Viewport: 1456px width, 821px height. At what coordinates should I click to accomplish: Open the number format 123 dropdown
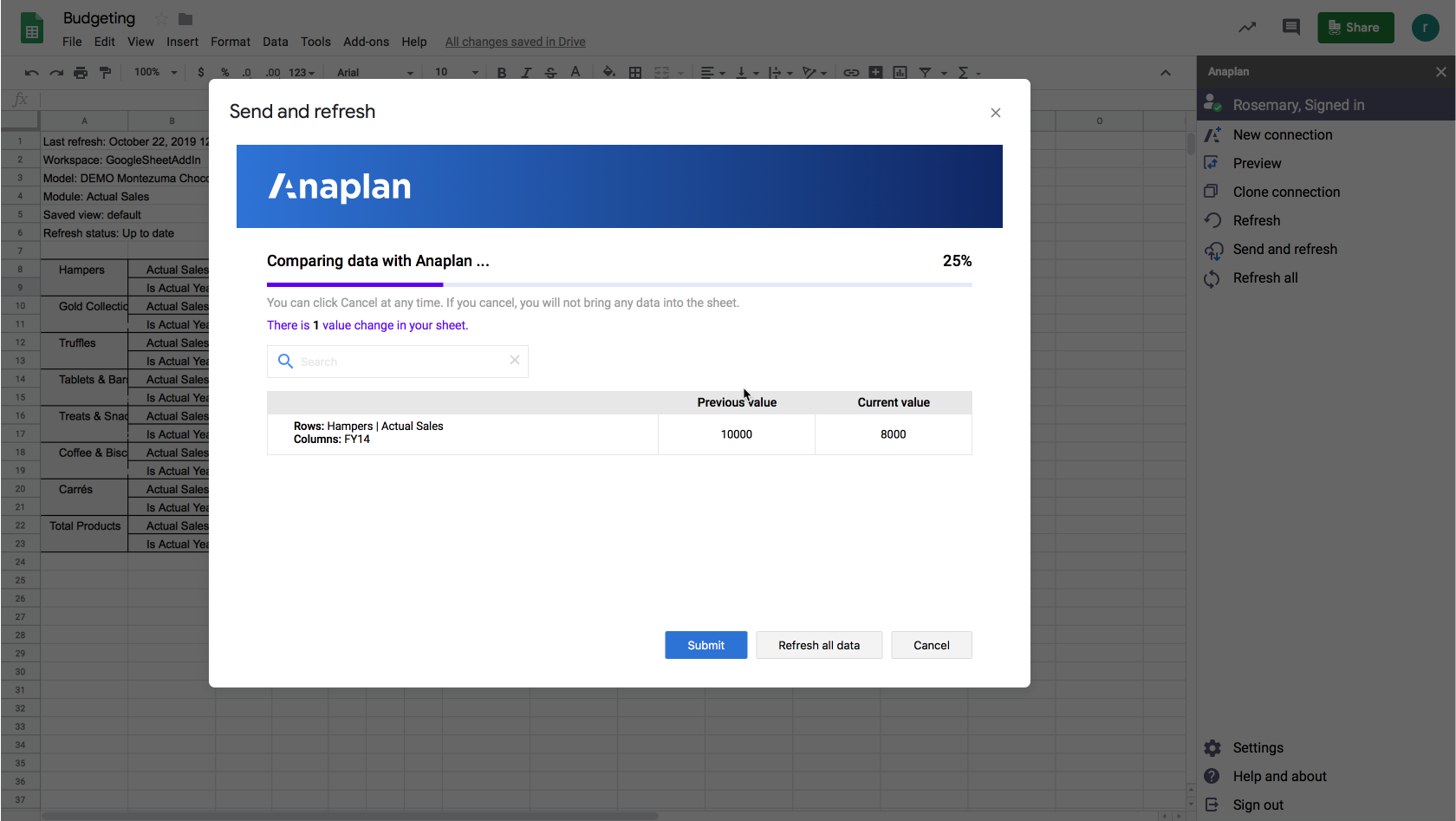pos(290,72)
